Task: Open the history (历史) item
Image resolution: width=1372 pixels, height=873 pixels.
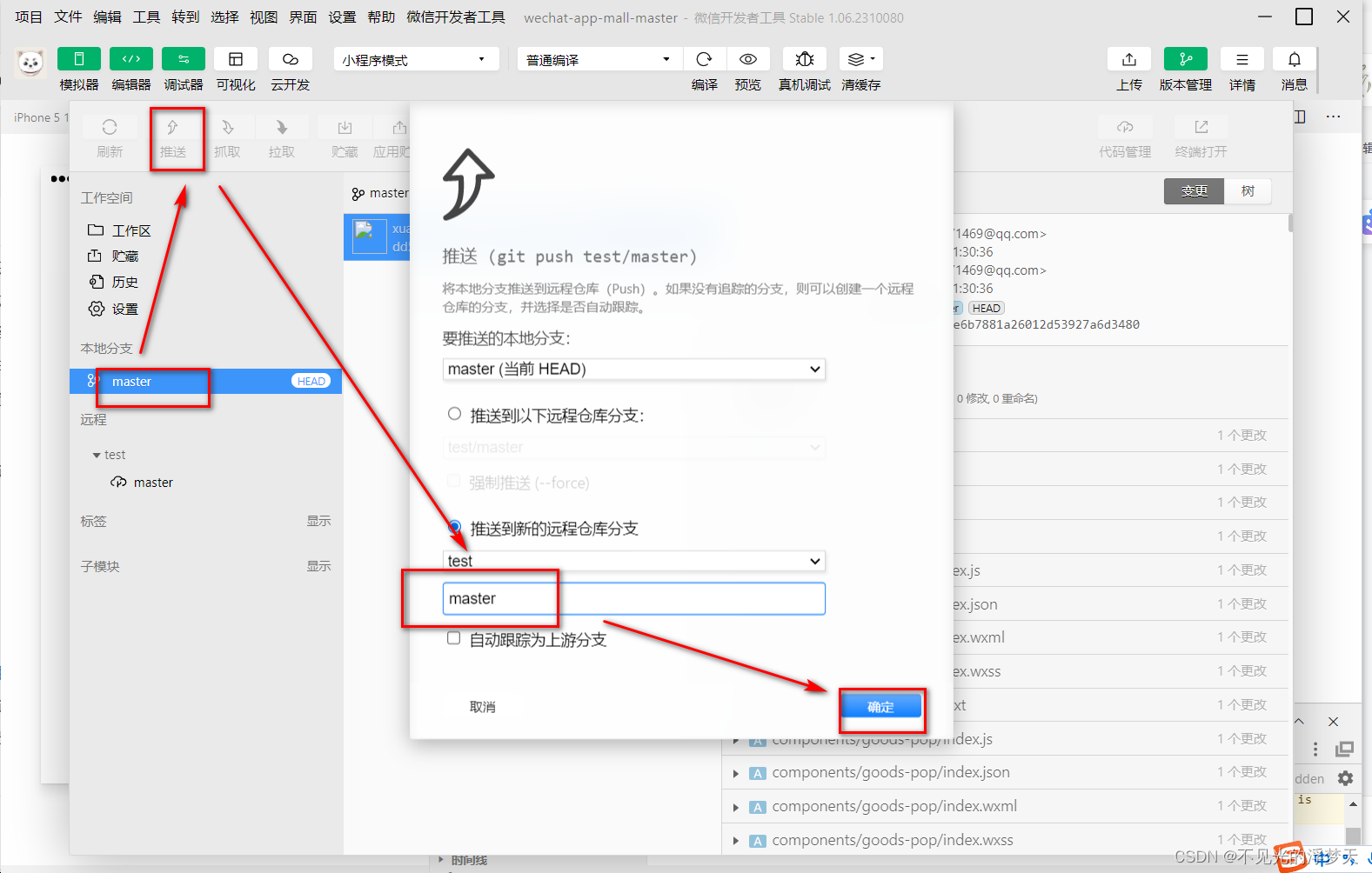Action: (113, 282)
